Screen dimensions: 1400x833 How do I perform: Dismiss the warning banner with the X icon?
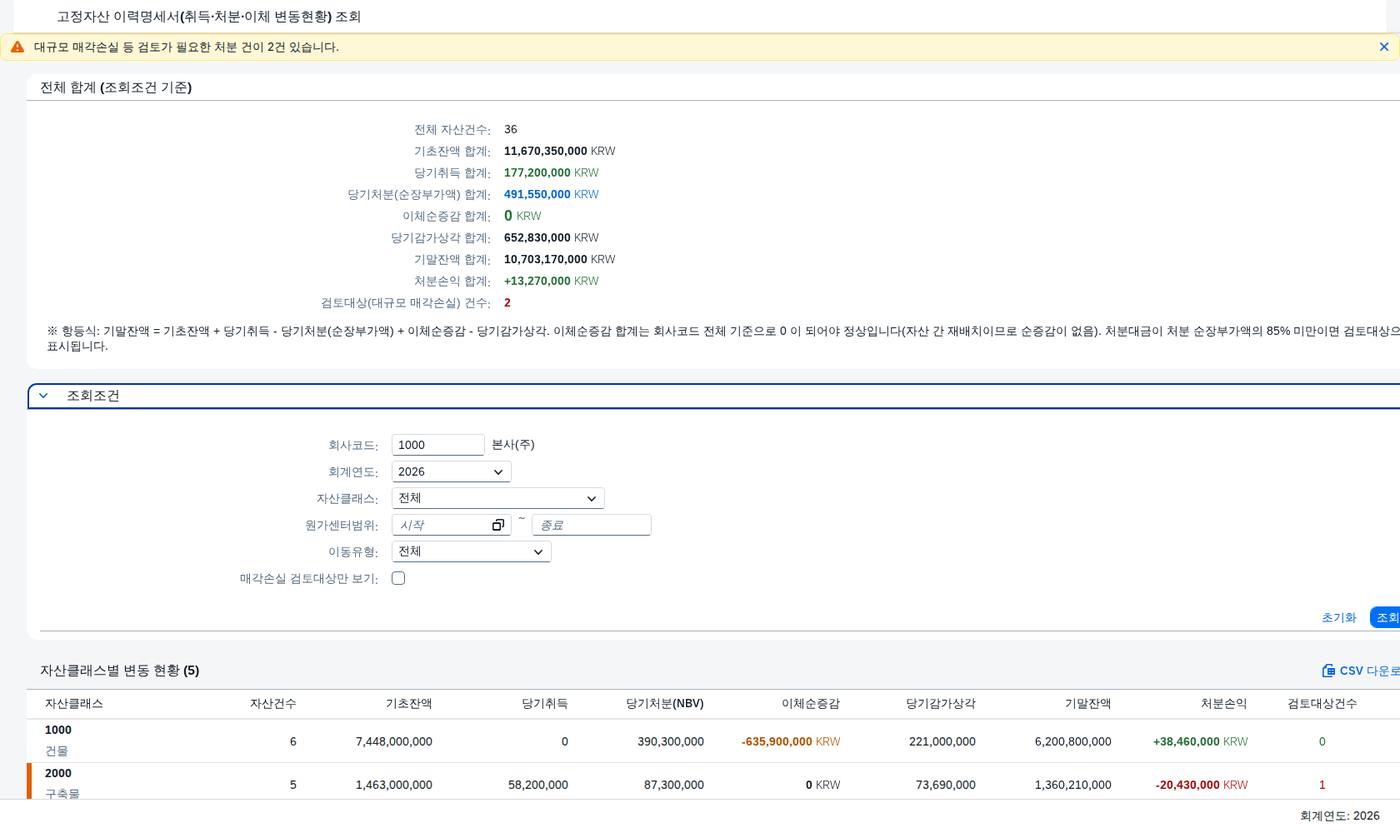(x=1384, y=47)
